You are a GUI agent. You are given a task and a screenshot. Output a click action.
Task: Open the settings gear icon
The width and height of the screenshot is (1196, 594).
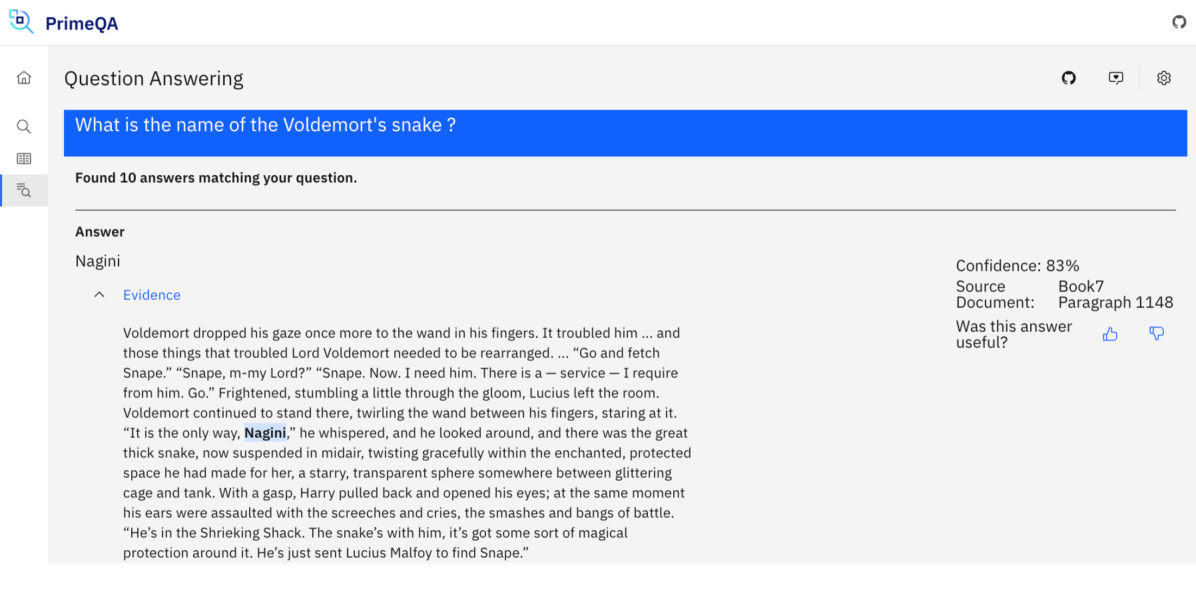1164,78
